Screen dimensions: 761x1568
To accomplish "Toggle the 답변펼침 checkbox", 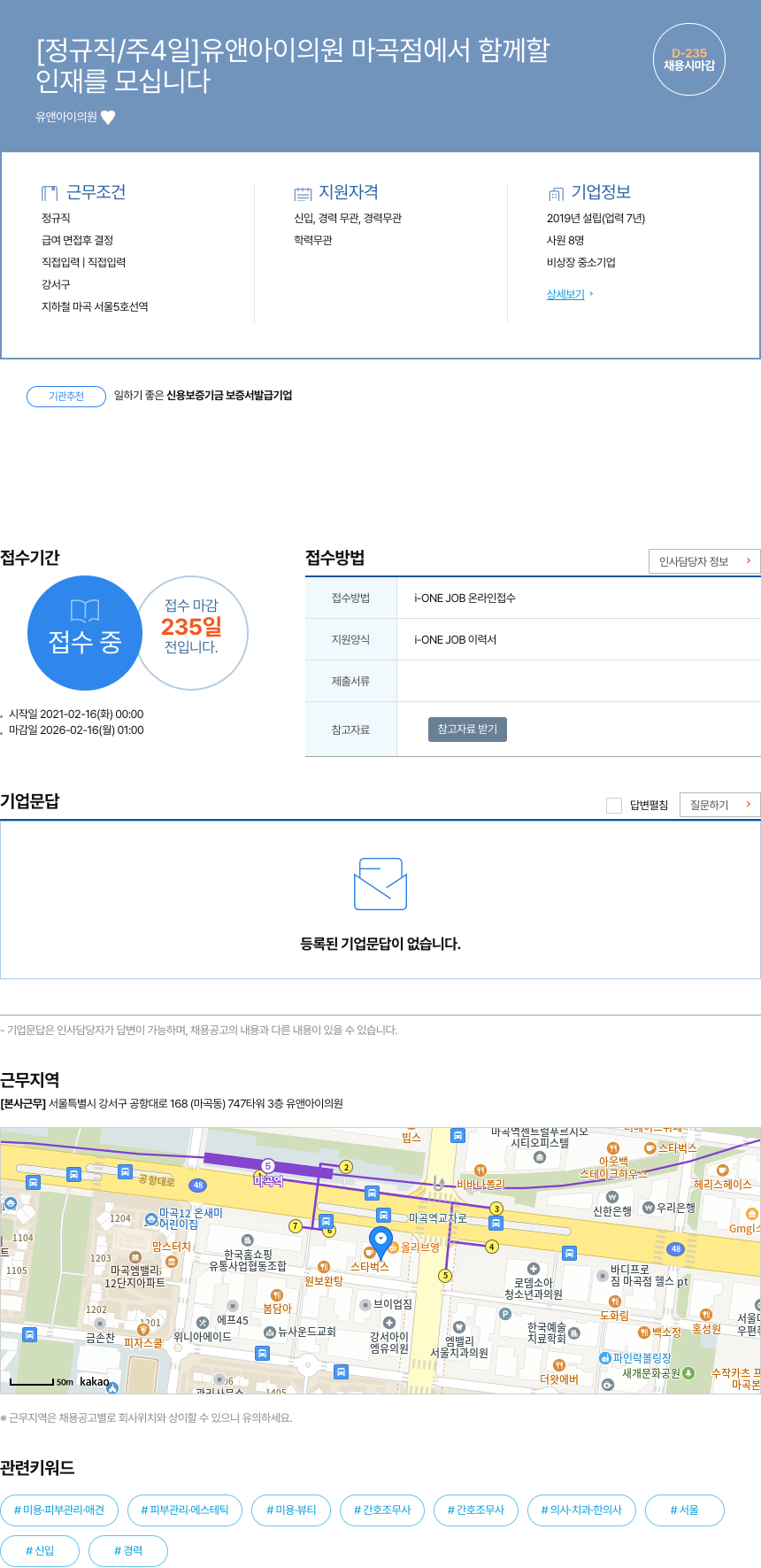I will click(x=613, y=805).
